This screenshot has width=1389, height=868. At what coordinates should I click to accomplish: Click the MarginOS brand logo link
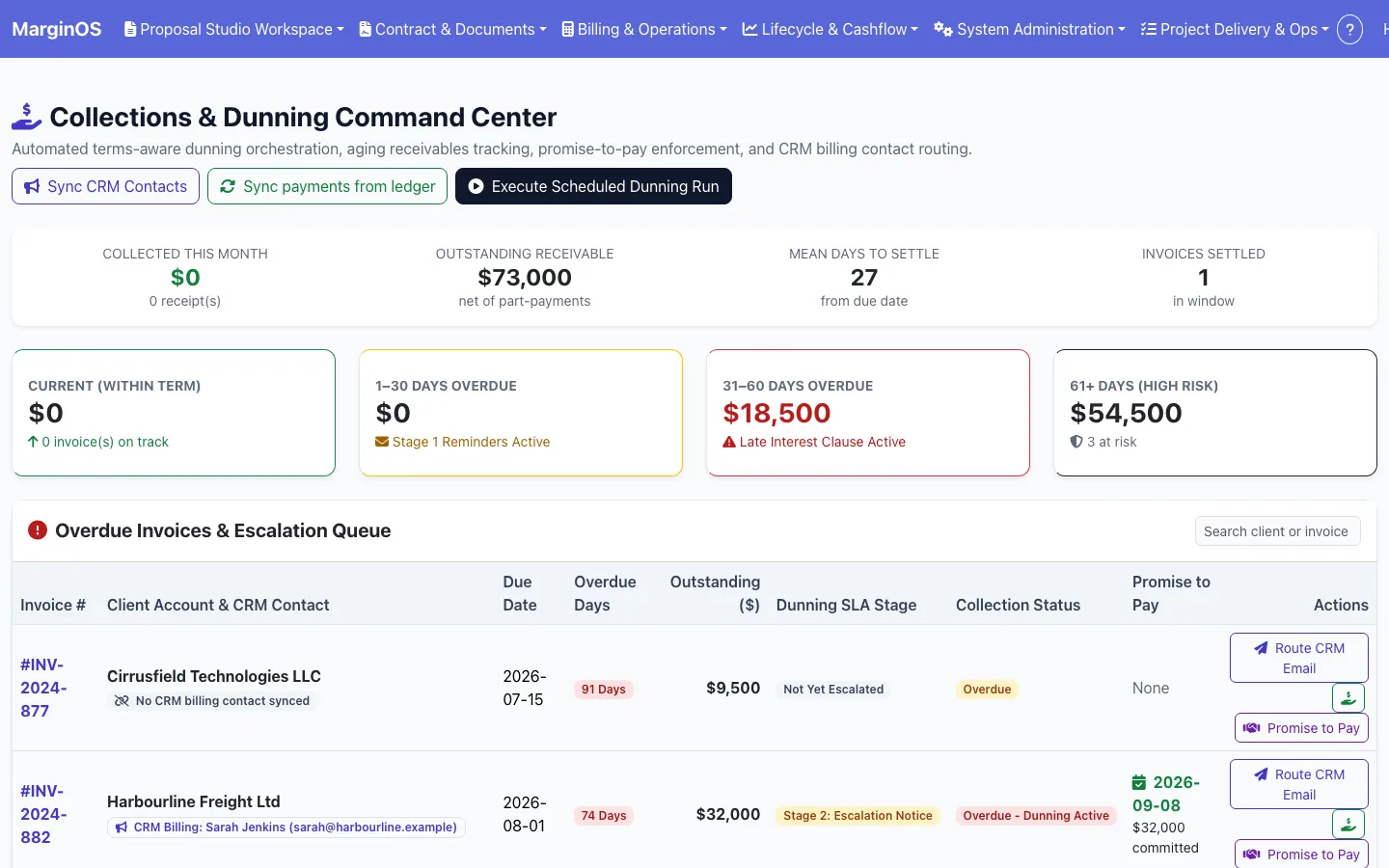(x=56, y=29)
